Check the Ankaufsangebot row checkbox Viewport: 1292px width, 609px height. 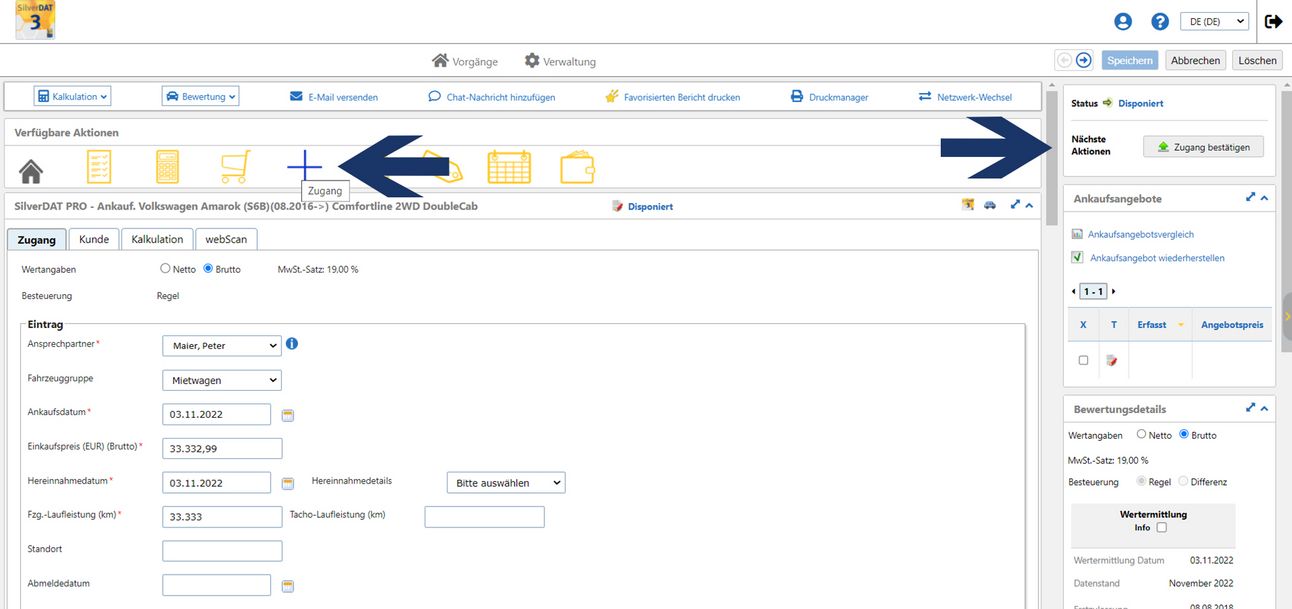click(1083, 360)
